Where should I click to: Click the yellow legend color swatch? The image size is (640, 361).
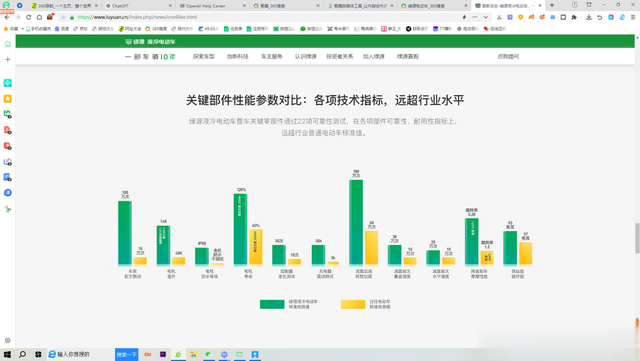pos(353,304)
